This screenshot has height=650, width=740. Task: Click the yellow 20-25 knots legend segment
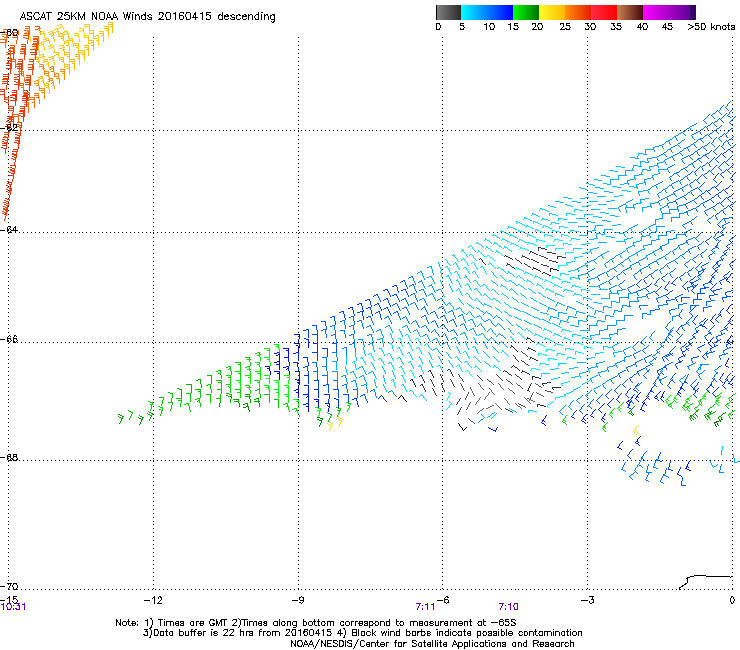[x=552, y=12]
